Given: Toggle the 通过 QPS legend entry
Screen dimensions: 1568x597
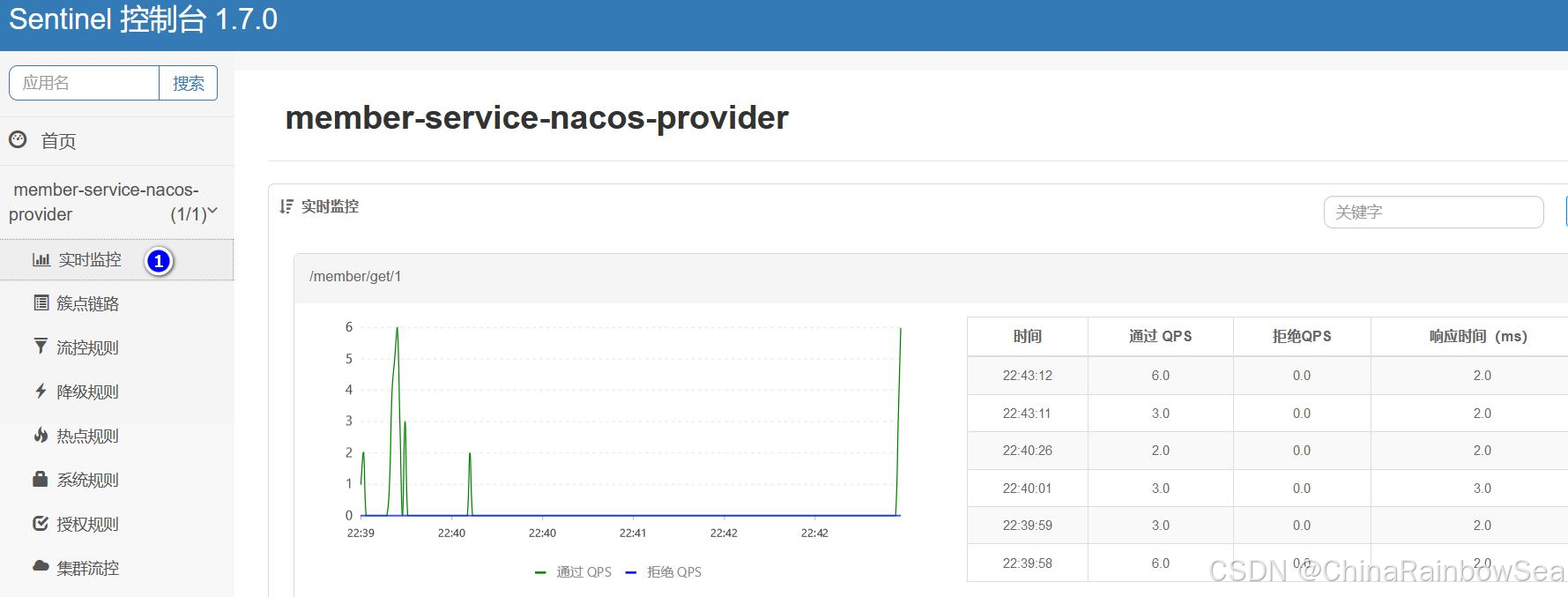Looking at the screenshot, I should [573, 571].
